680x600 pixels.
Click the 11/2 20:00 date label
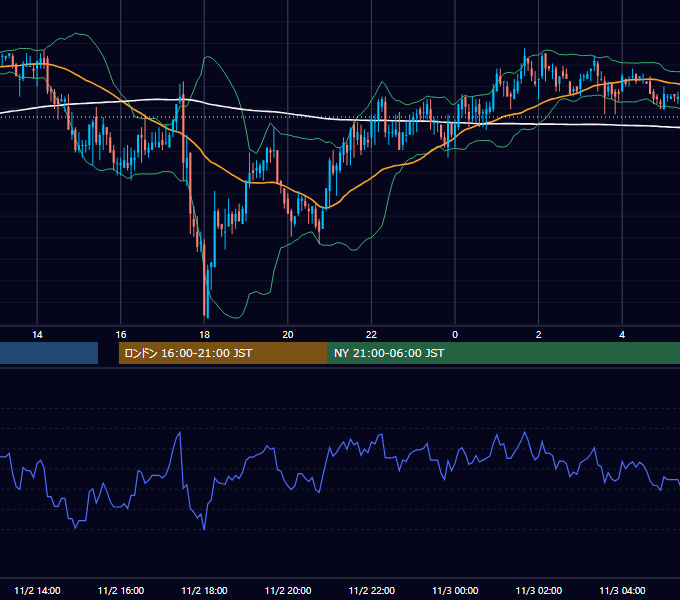(288, 590)
